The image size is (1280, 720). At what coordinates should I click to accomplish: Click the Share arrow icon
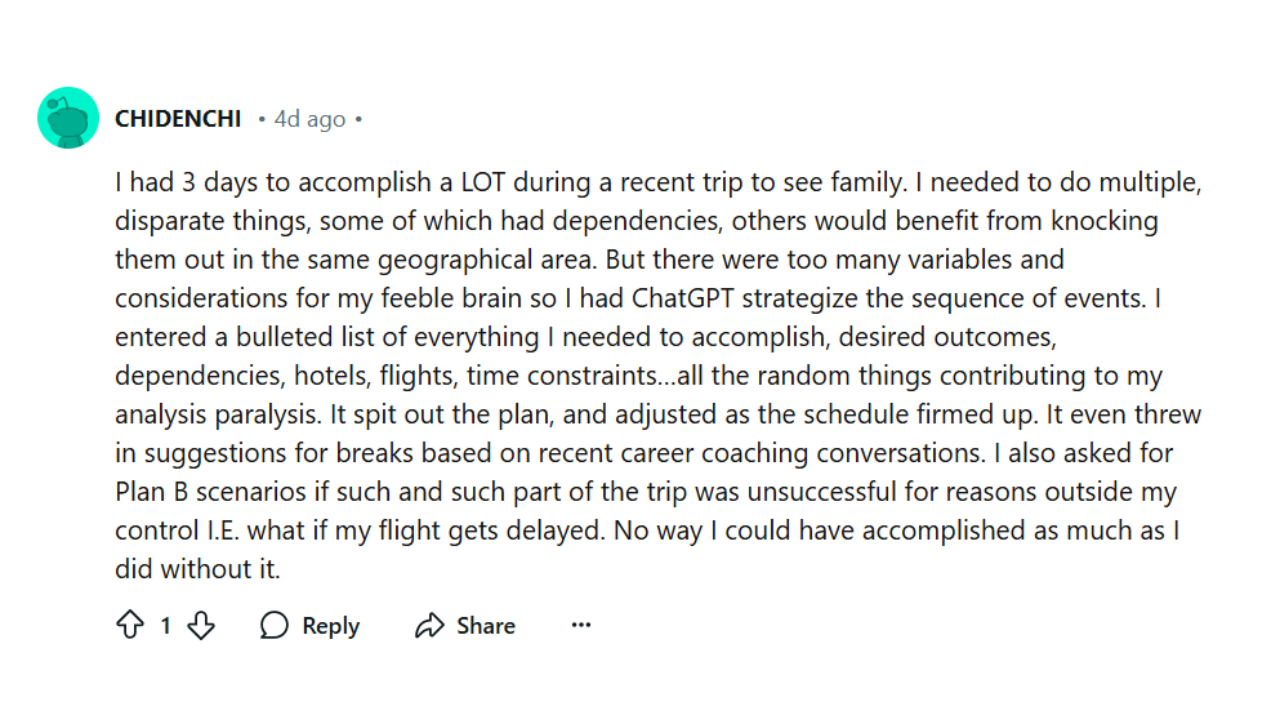[x=430, y=626]
